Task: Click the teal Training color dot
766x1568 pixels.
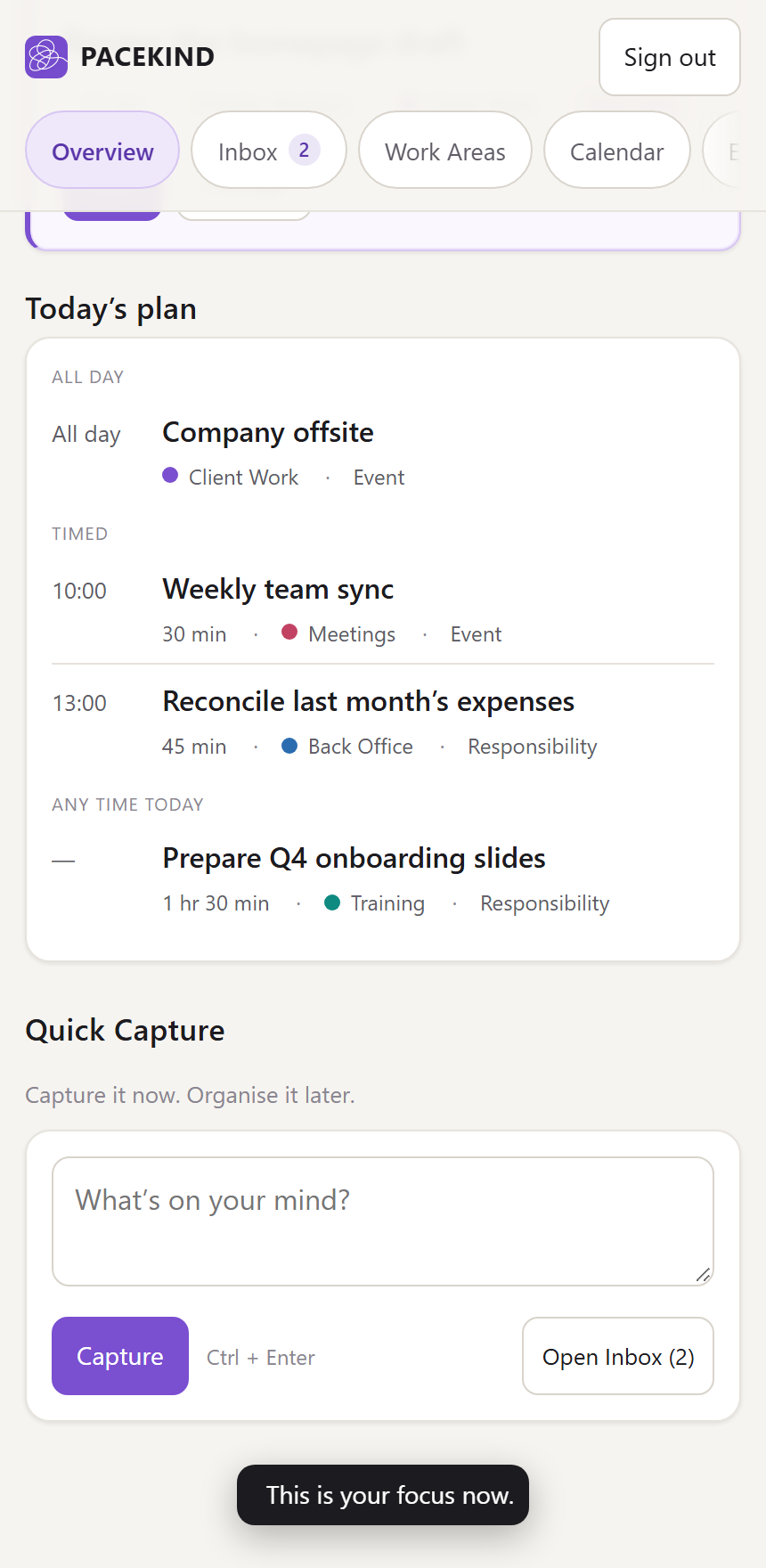Action: (332, 902)
